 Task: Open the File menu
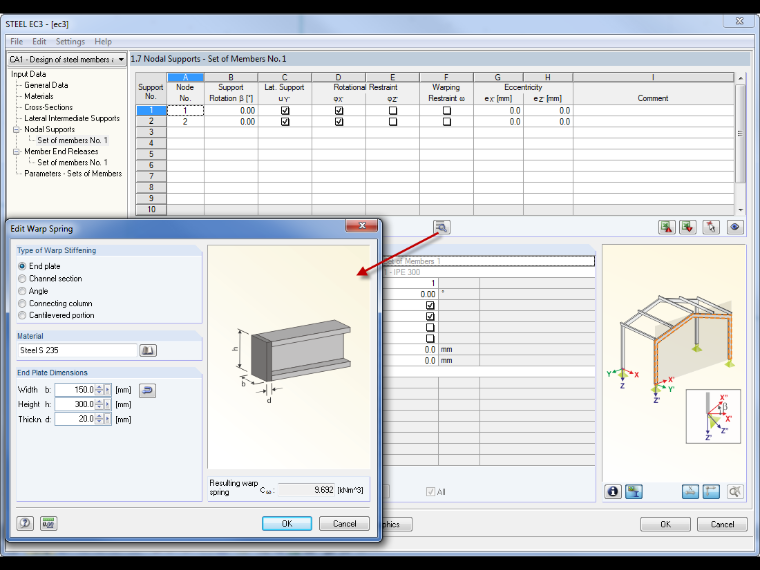coord(16,42)
